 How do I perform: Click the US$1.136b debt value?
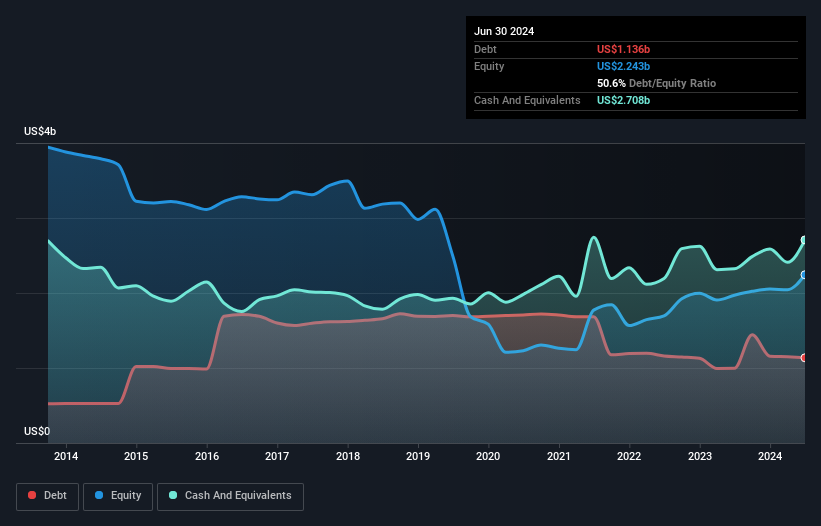click(x=623, y=49)
